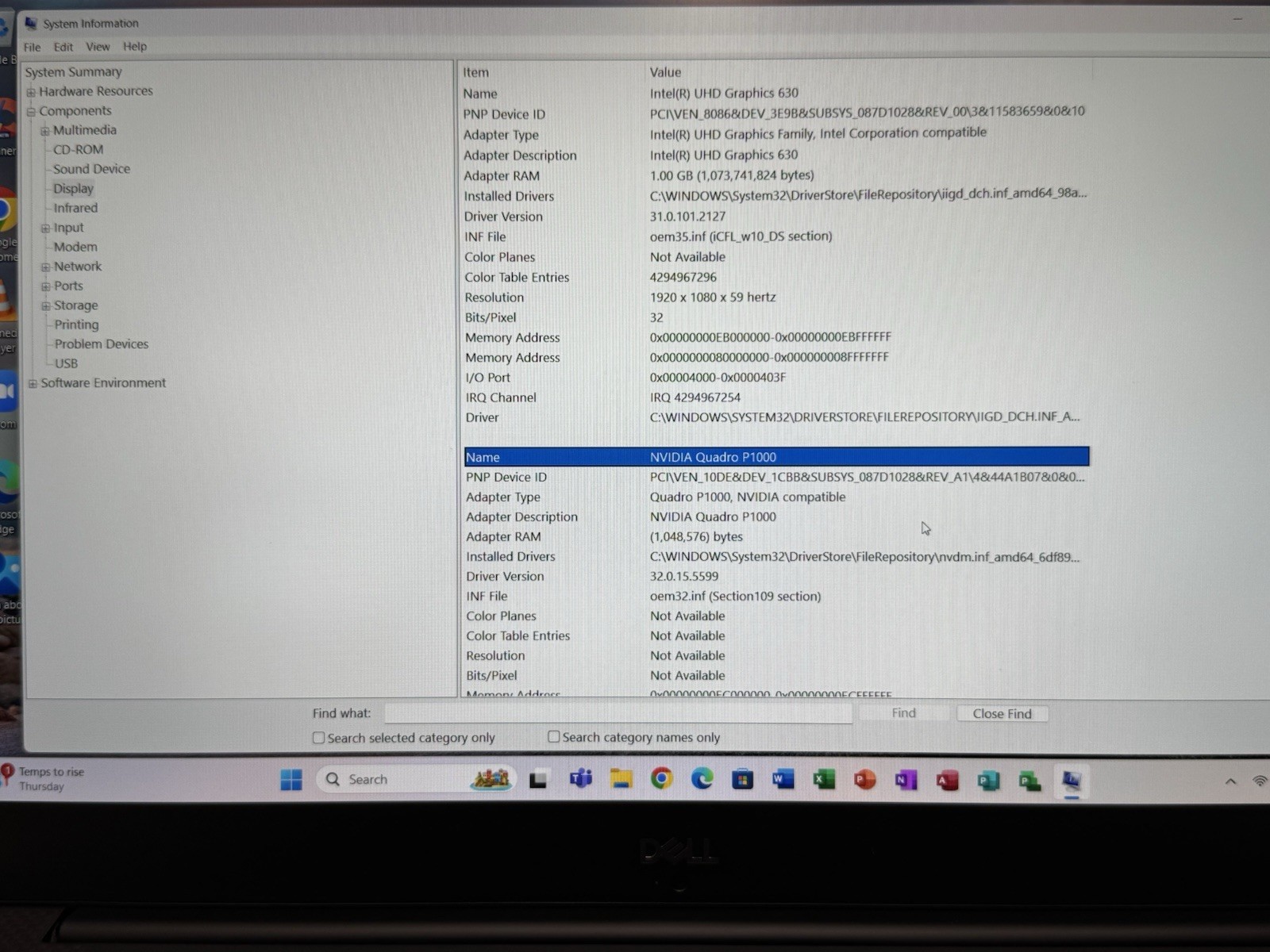Select the Adapter RAM '1.00 GB (1,073,741,824 bytes)' row
1270x952 pixels.
775,175
